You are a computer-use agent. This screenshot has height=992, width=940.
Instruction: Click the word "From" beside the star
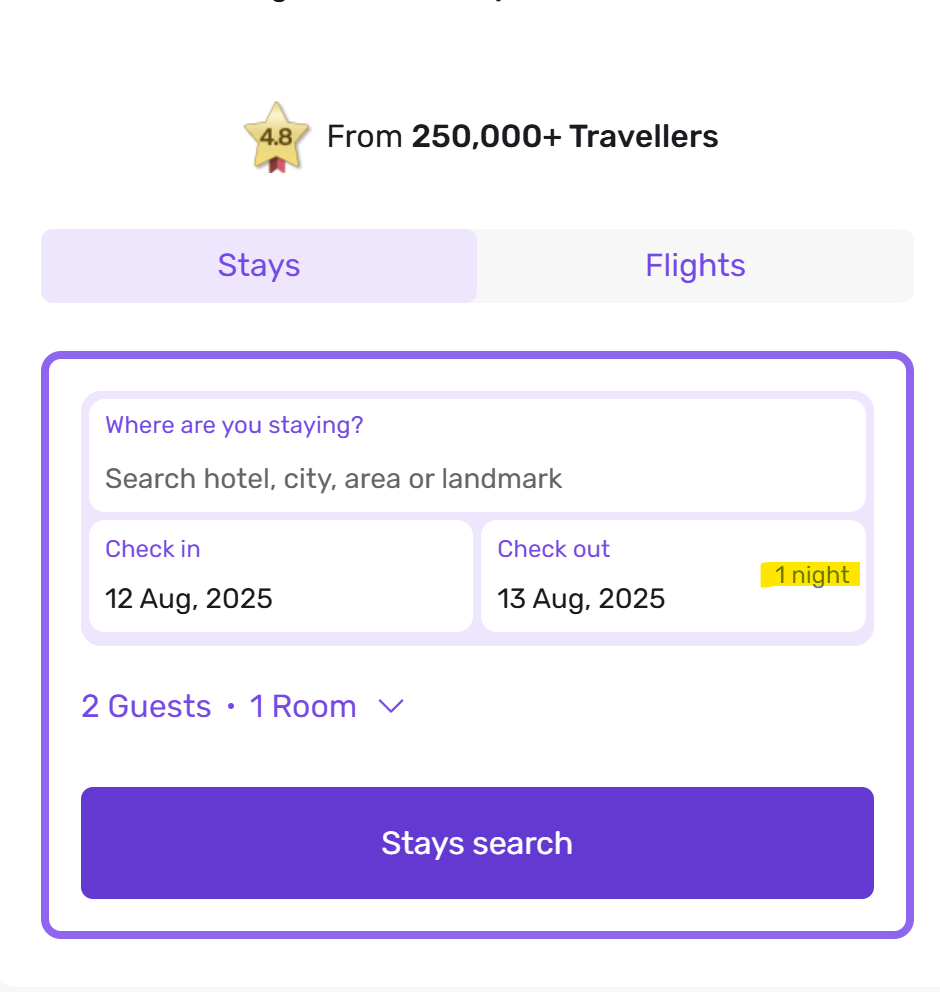click(x=365, y=136)
